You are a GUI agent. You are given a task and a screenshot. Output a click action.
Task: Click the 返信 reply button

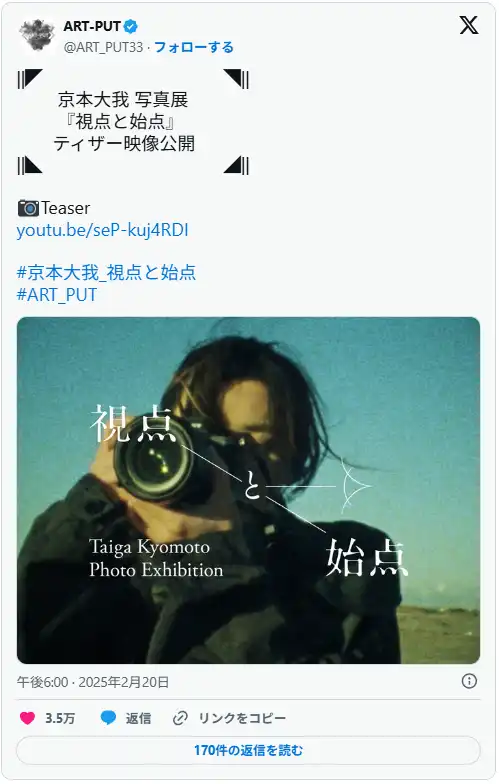pos(138,718)
